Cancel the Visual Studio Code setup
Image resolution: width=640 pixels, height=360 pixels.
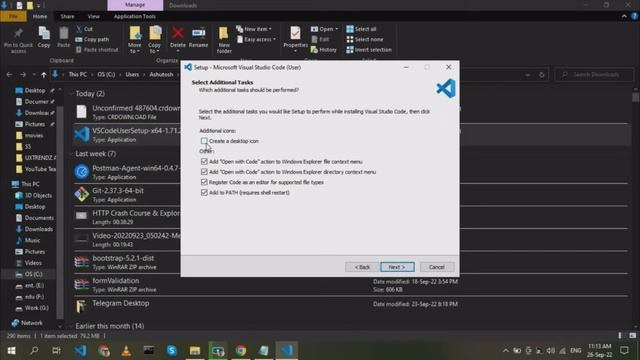click(437, 267)
